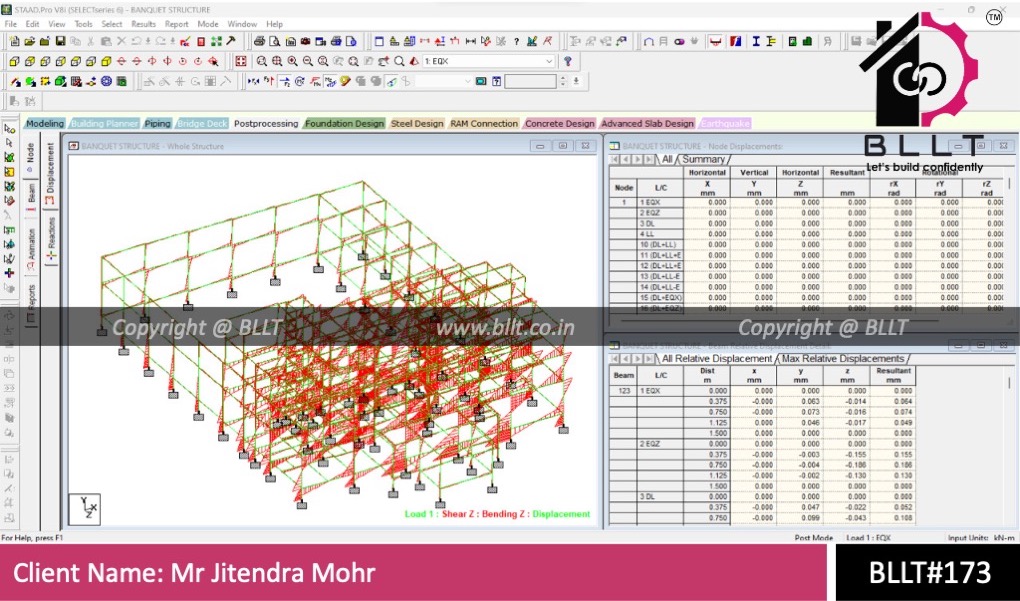Click the blue I-beam section icon
This screenshot has height=601, width=1020.
click(756, 42)
